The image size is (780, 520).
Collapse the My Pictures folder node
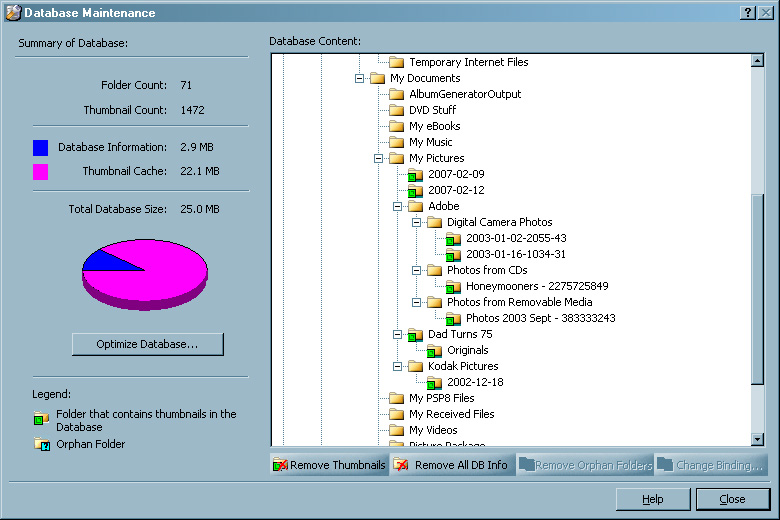[379, 158]
